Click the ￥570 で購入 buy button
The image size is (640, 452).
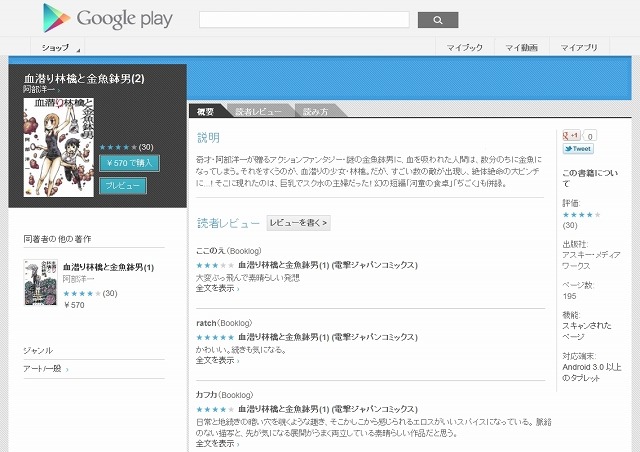129,163
